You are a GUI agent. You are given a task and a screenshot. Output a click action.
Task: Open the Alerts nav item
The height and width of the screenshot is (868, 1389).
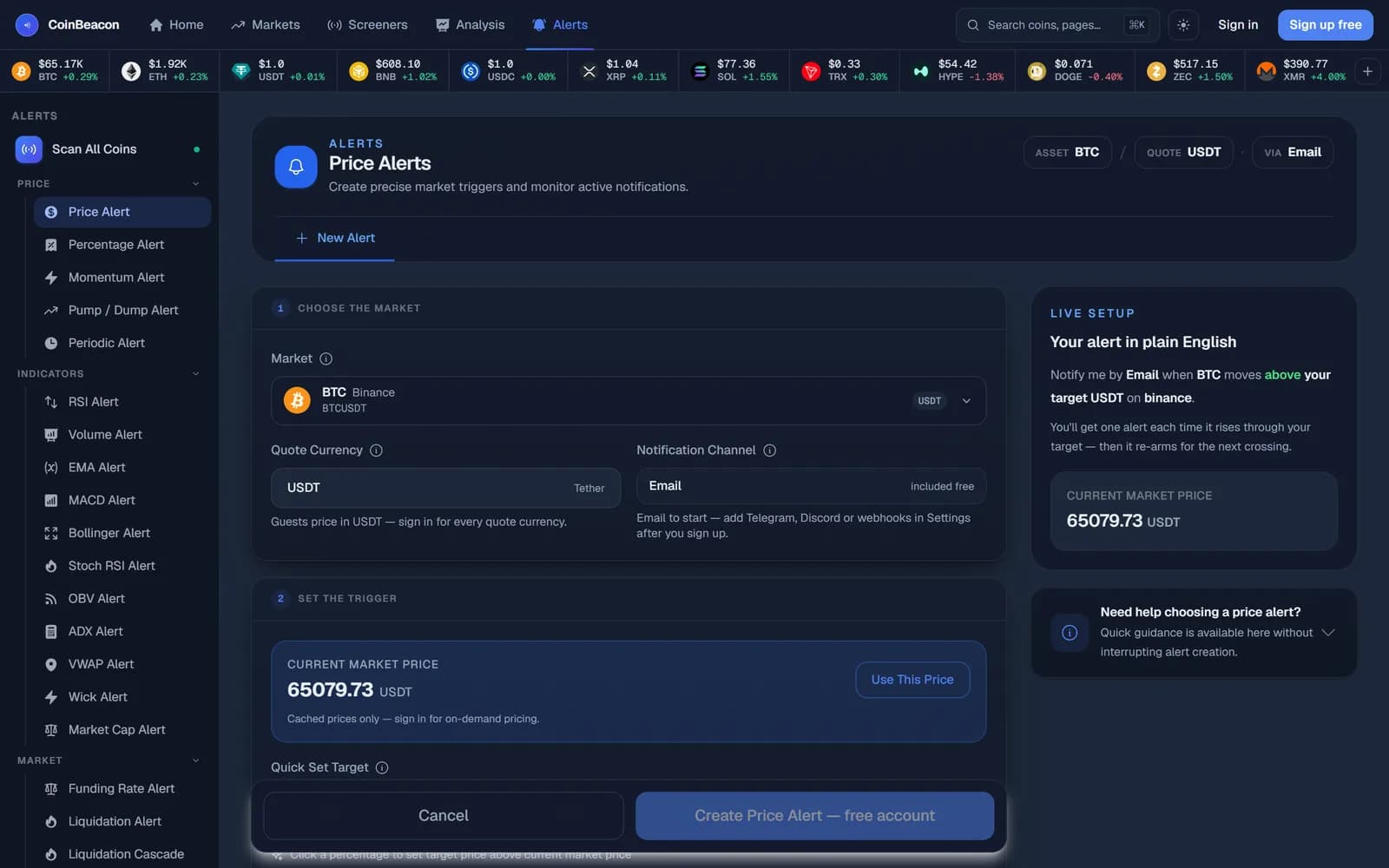560,25
